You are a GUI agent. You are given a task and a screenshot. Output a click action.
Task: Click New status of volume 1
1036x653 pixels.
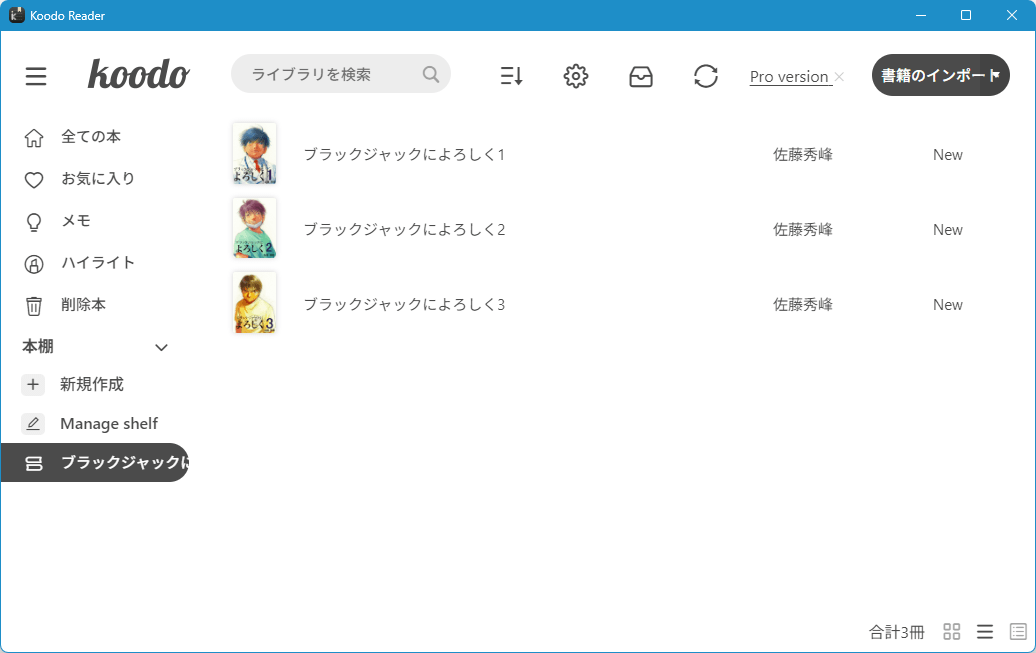pos(947,155)
